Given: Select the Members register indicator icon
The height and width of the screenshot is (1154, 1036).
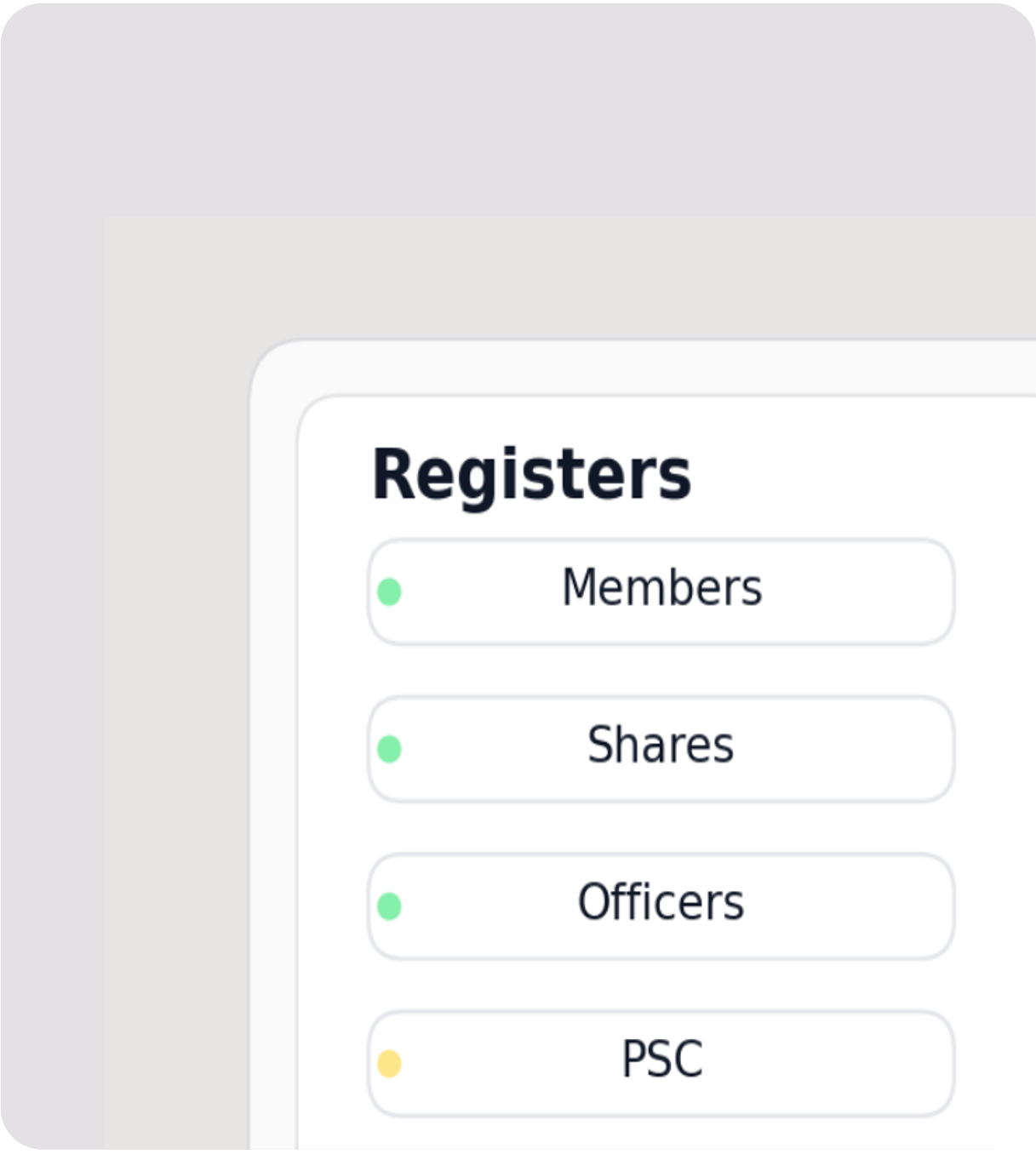Looking at the screenshot, I should (391, 590).
